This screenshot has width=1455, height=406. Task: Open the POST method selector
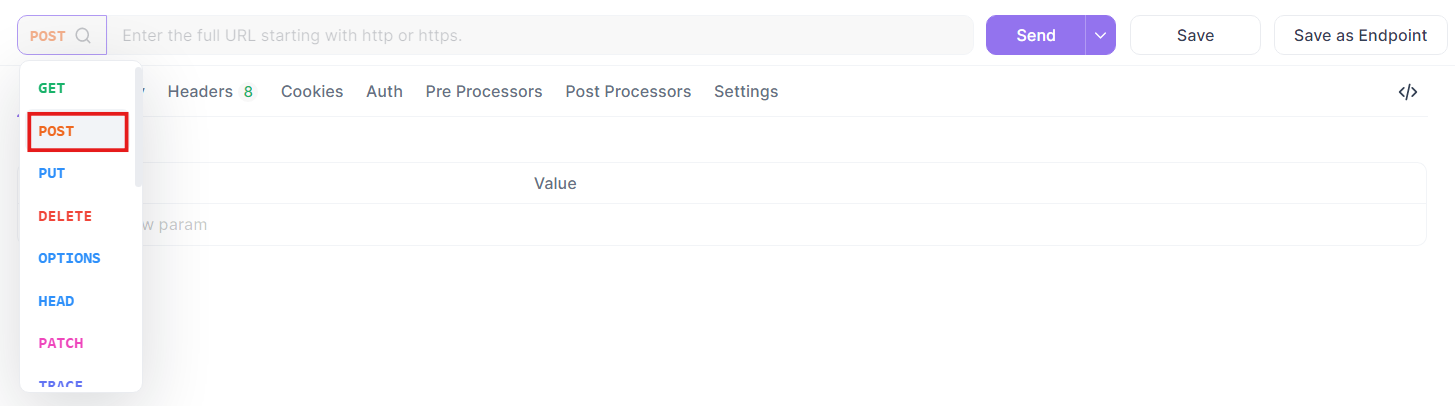pos(62,35)
